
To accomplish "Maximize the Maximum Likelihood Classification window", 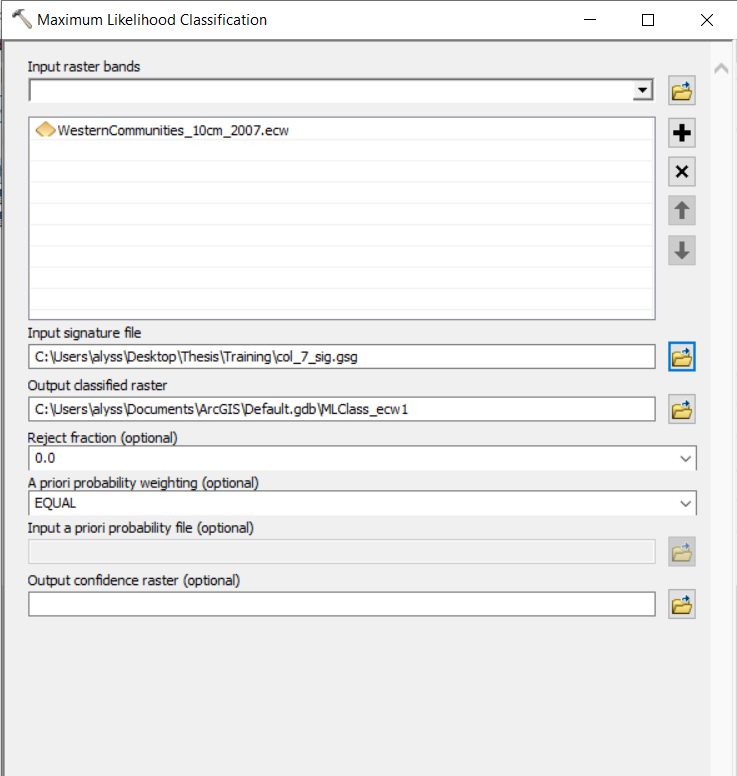I will 648,20.
